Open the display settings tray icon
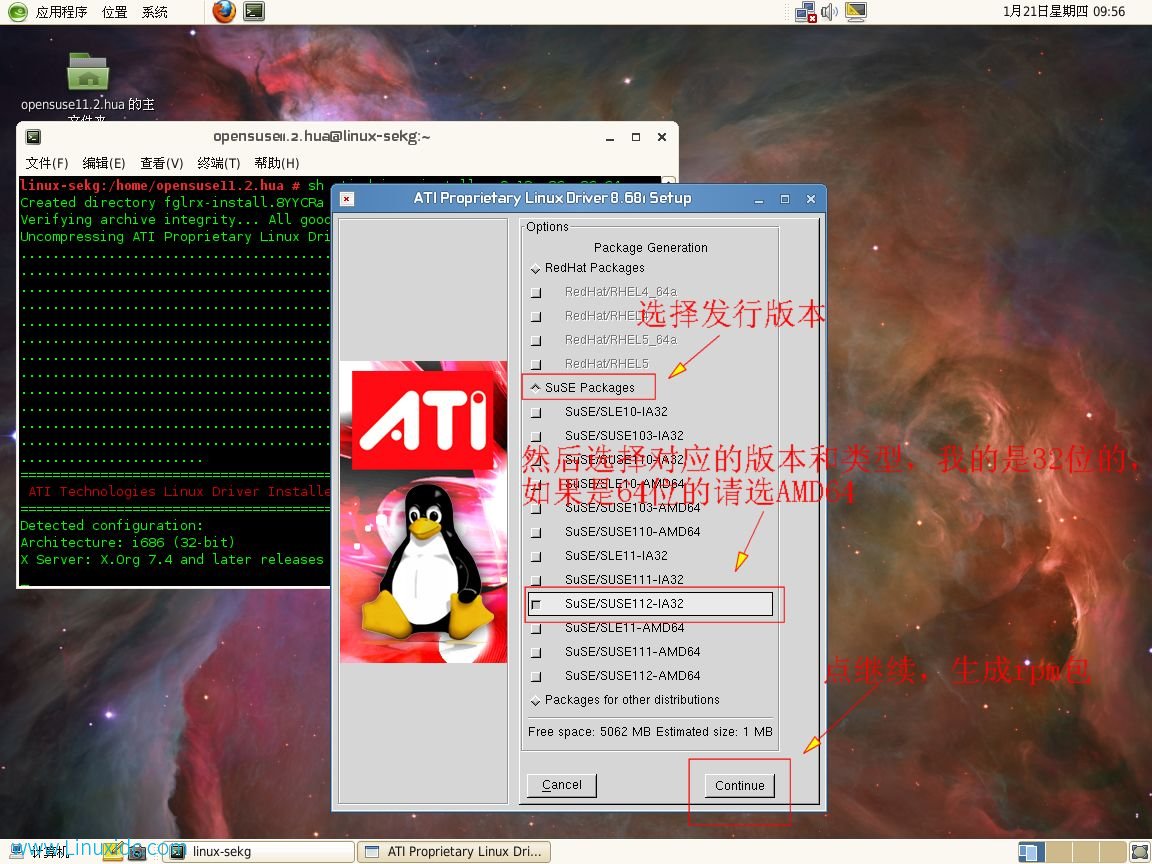The width and height of the screenshot is (1152, 864). point(855,12)
